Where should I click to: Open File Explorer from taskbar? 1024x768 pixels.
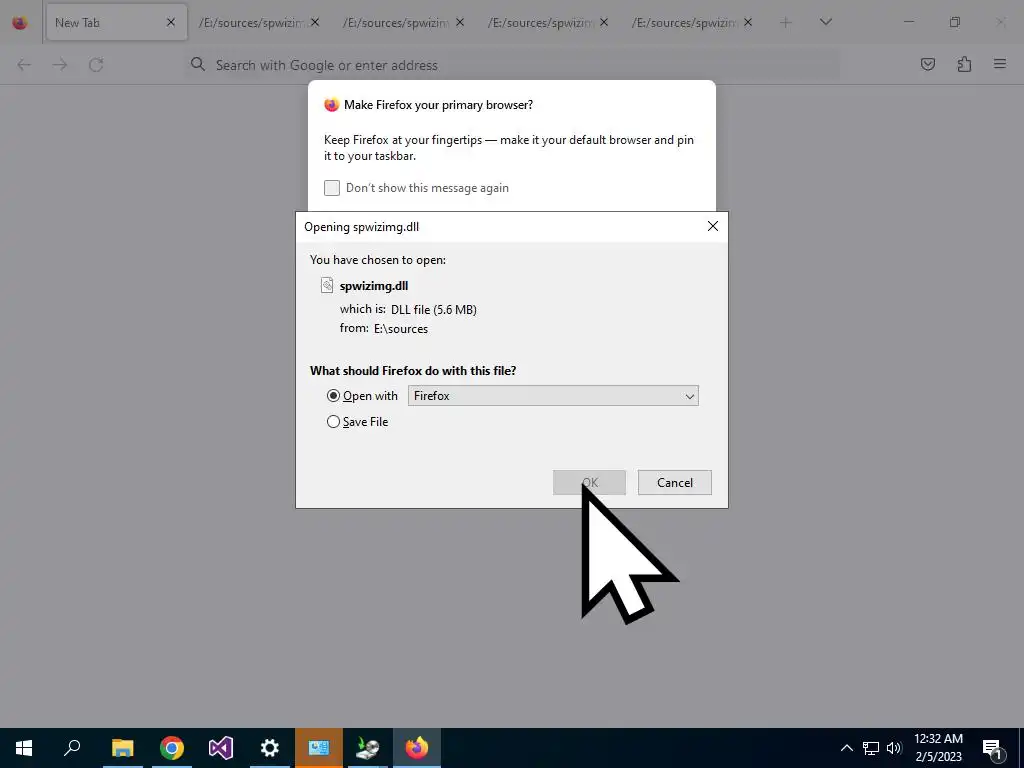click(122, 748)
